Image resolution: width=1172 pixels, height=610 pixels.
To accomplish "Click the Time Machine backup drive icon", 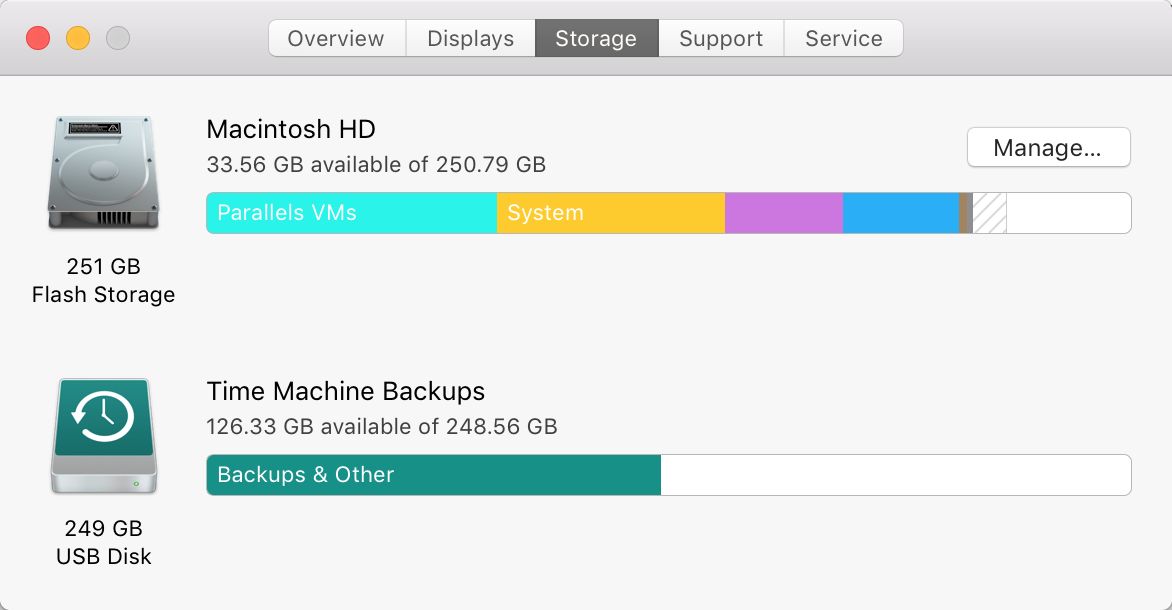I will (104, 436).
